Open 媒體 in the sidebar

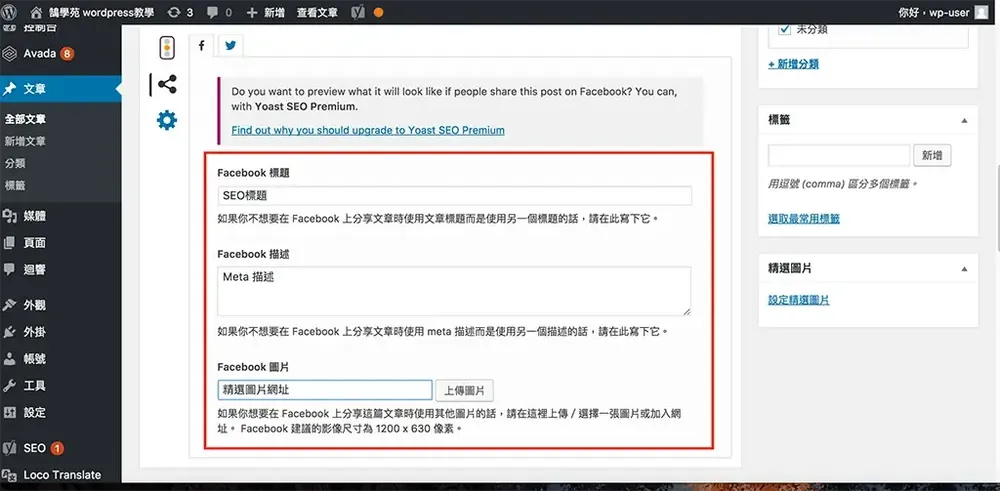tap(61, 216)
